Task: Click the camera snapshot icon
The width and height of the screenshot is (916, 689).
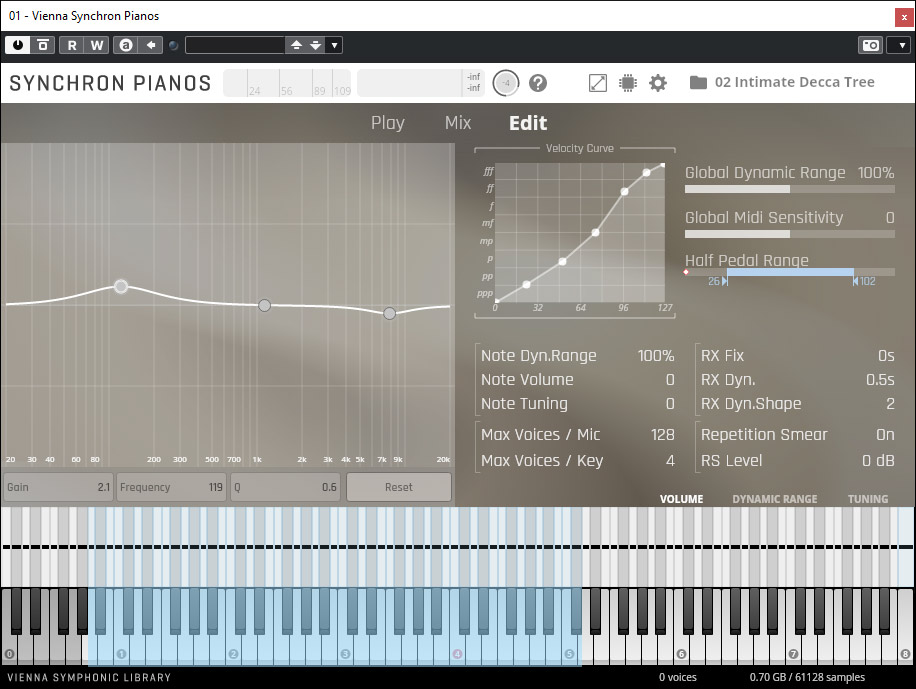Action: tap(871, 45)
